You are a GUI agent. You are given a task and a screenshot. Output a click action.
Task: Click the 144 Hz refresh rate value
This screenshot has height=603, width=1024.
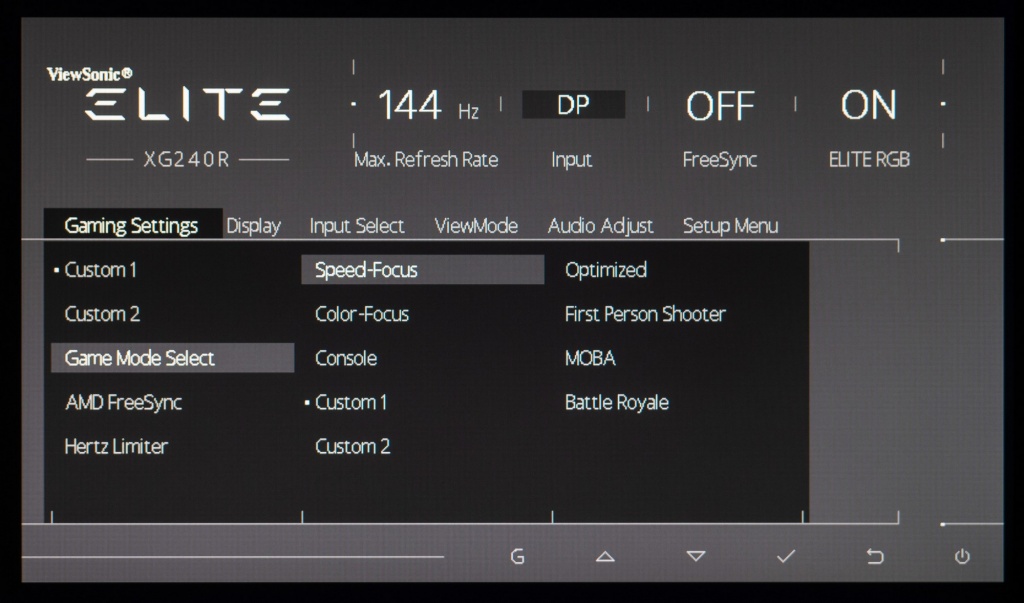coord(428,105)
